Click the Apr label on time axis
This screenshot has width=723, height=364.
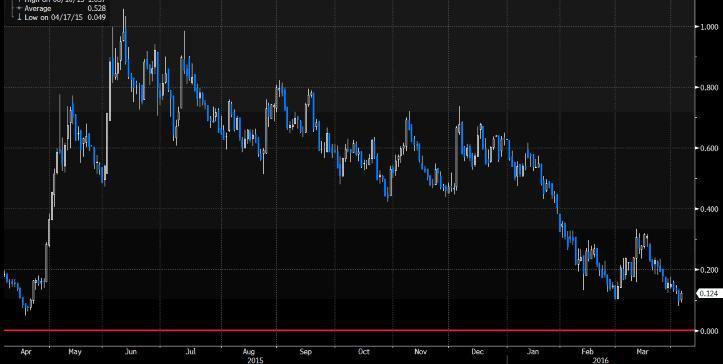pos(26,352)
